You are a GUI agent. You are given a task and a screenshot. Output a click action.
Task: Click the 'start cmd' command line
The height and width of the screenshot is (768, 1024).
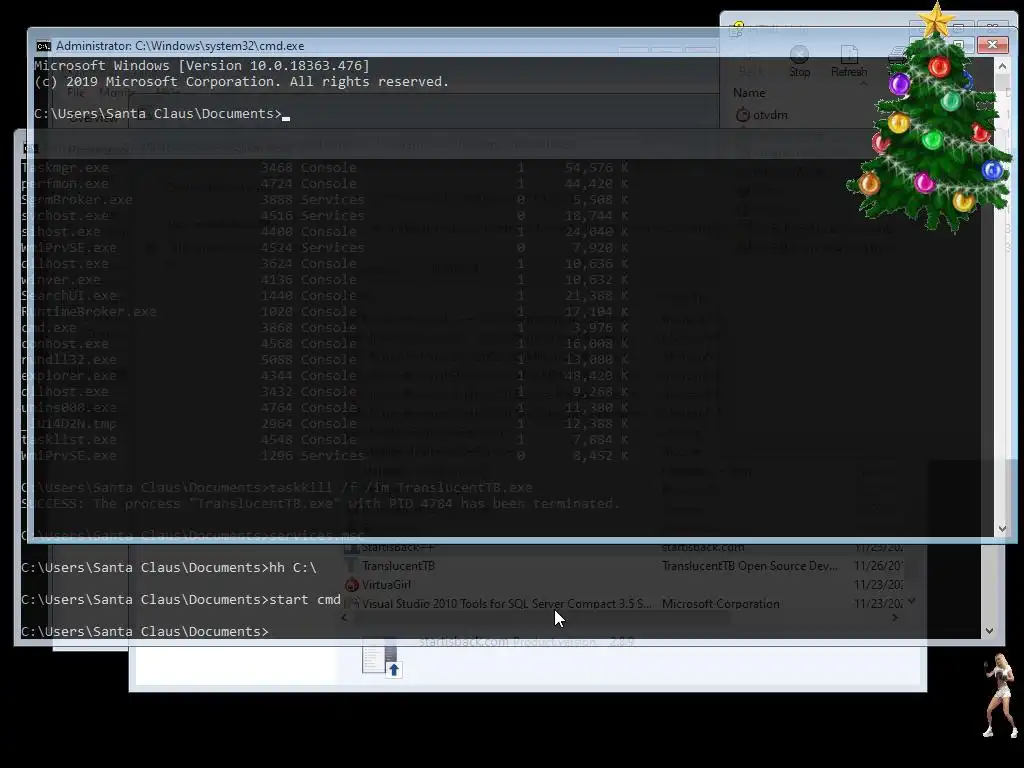click(181, 600)
